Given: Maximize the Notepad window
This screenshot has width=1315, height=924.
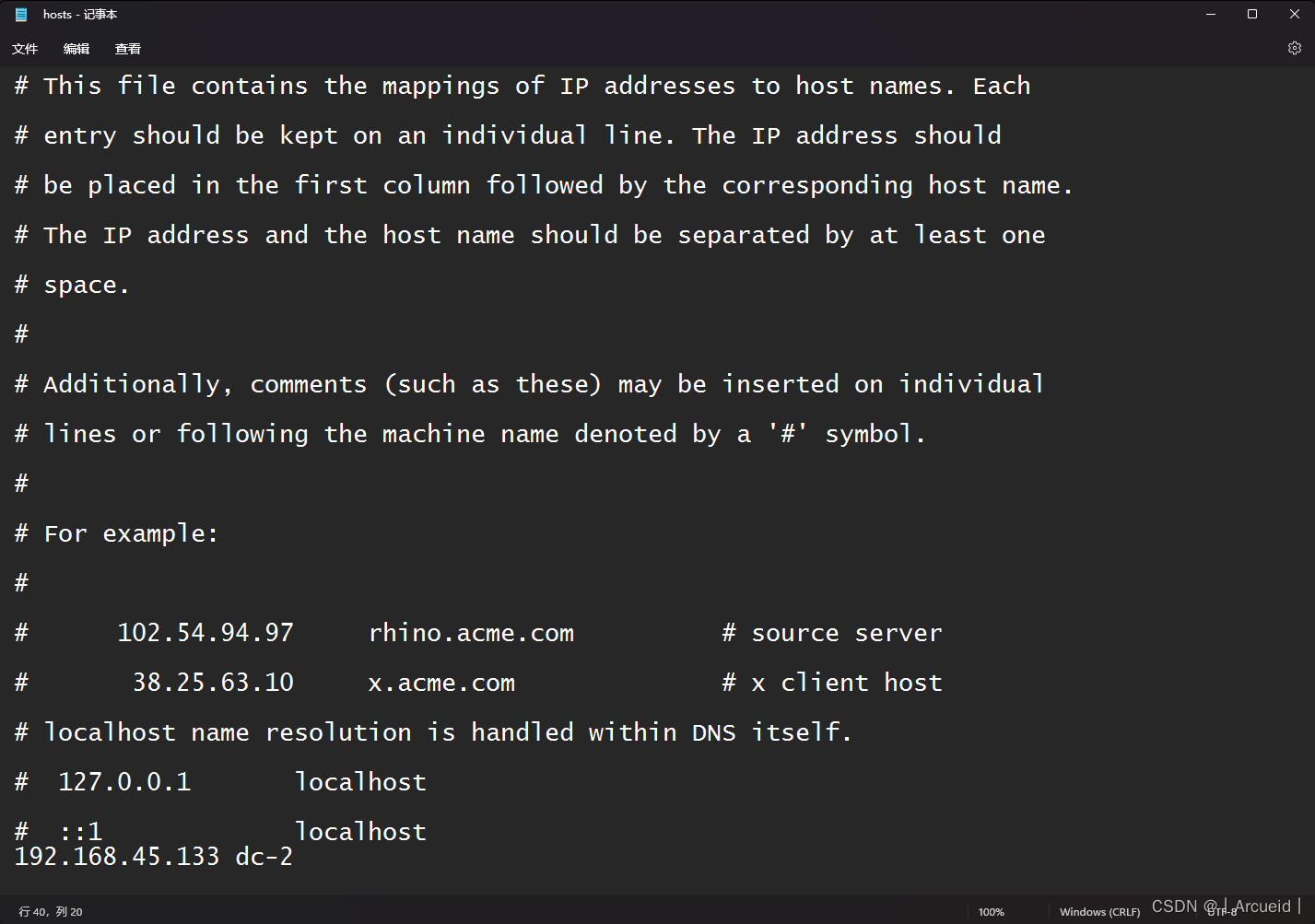Looking at the screenshot, I should (x=1252, y=14).
